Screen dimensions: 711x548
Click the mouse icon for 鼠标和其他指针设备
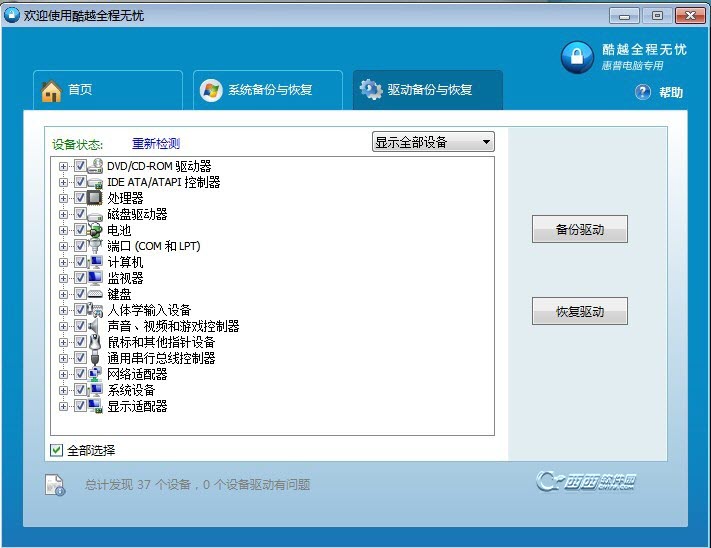[94, 342]
